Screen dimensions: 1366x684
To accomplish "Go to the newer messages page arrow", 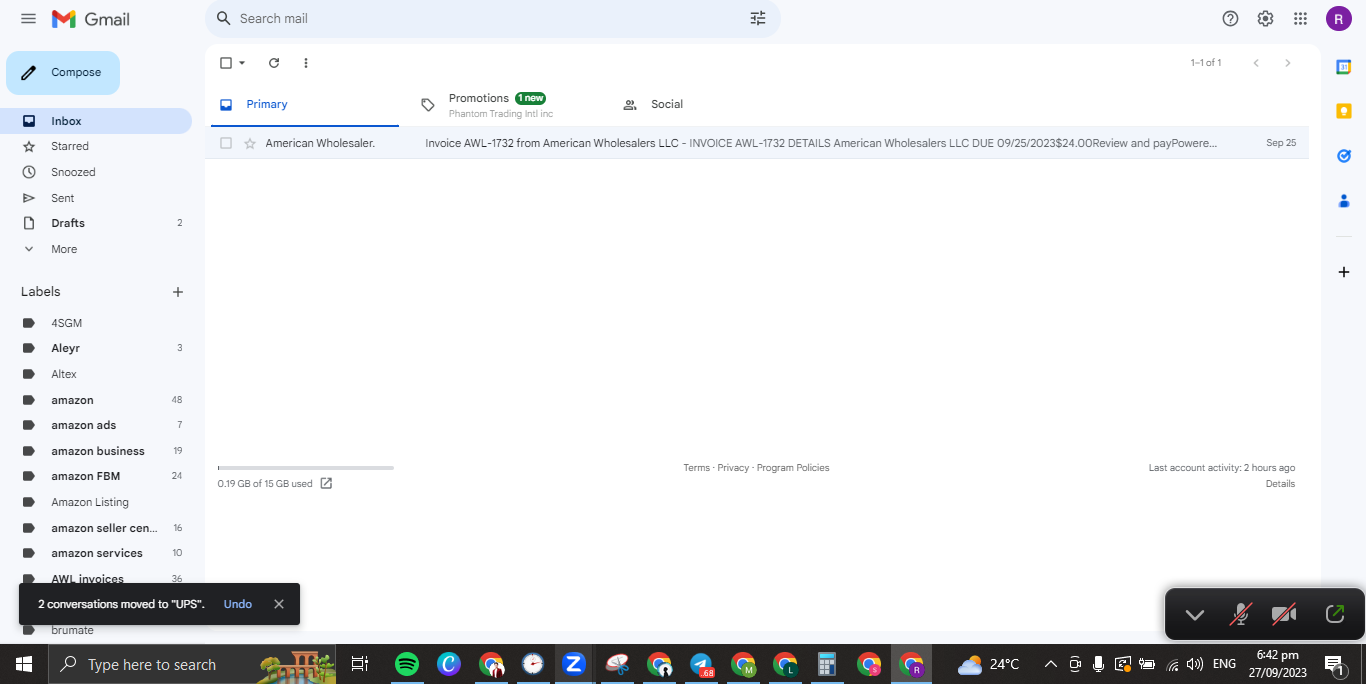I will [1256, 63].
